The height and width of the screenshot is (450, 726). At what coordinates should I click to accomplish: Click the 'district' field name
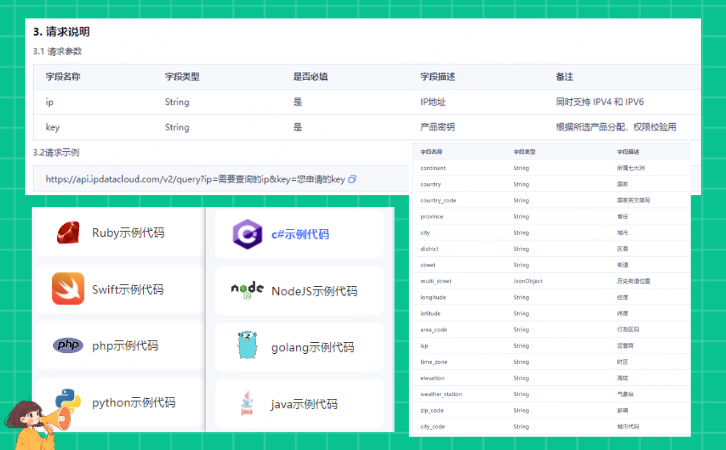[x=429, y=249]
